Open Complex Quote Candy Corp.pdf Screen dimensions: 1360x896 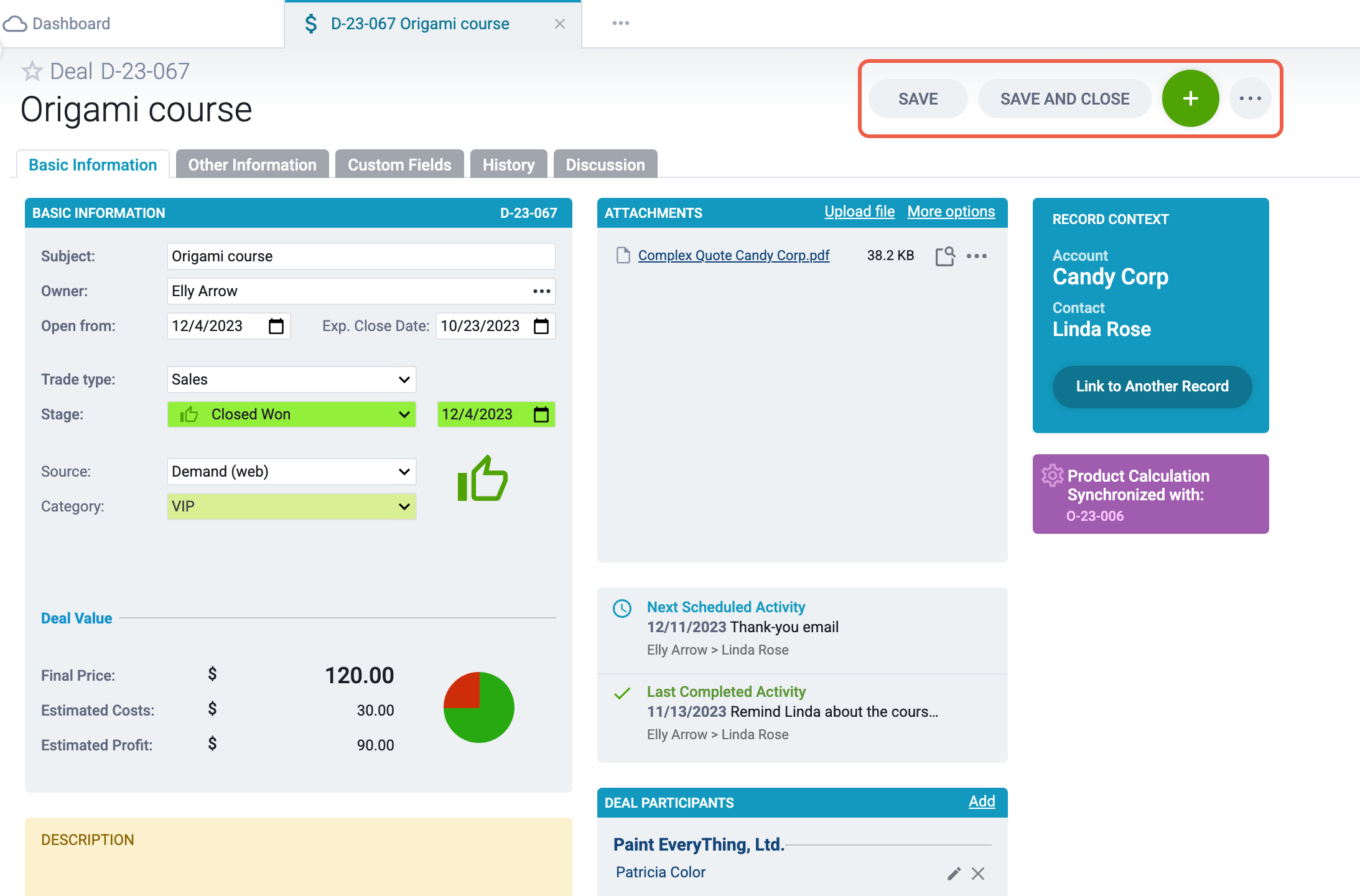coord(734,256)
